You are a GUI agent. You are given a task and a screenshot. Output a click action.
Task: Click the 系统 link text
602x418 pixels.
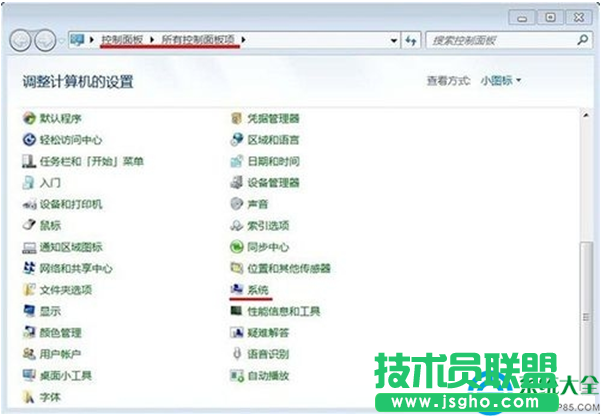[x=258, y=290]
